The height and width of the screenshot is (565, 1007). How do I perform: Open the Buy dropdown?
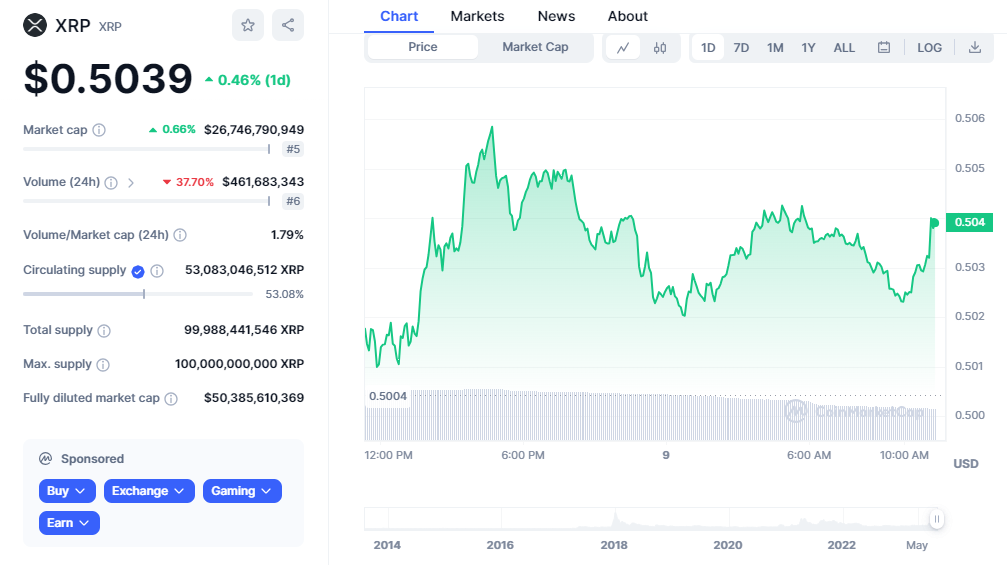(67, 491)
